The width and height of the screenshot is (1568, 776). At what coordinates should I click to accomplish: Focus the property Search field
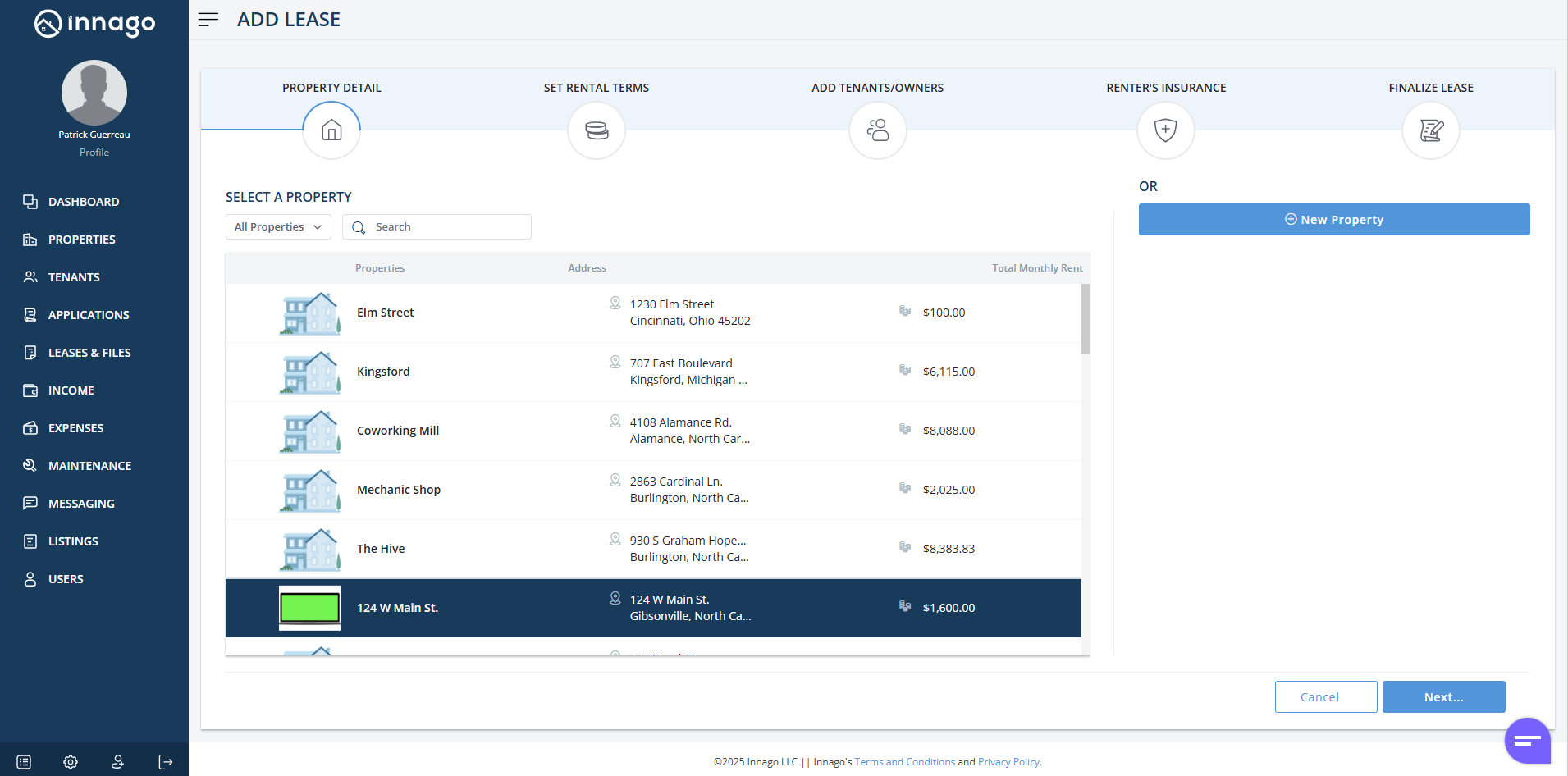click(447, 227)
